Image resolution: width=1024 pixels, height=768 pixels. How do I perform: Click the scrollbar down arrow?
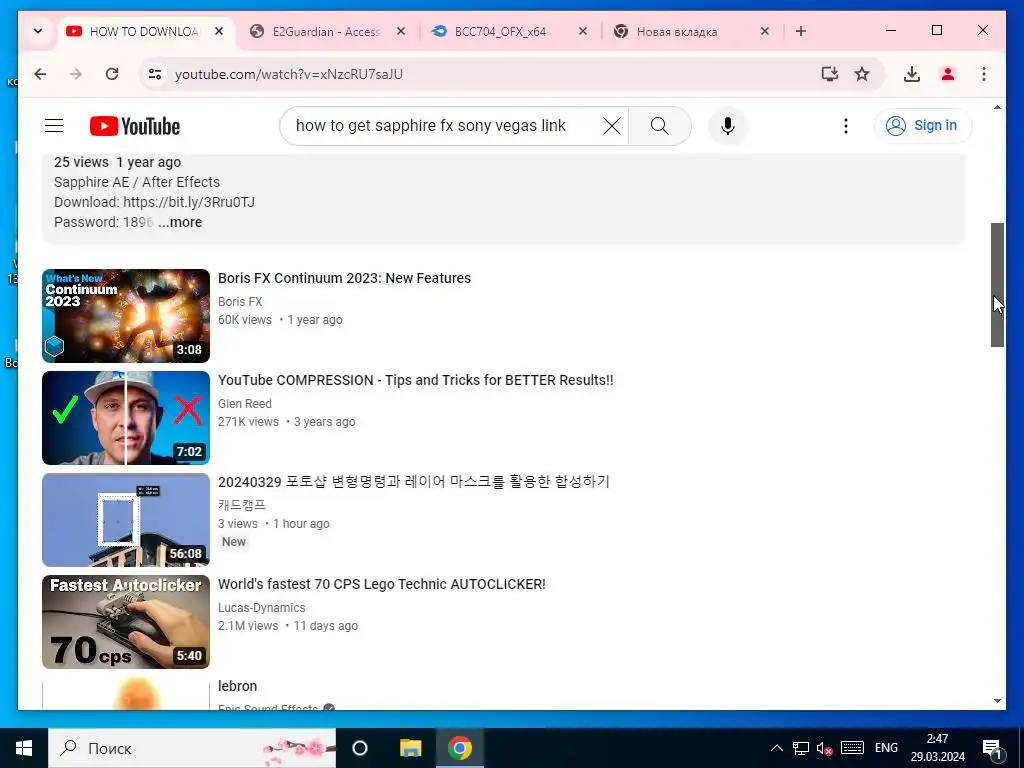tap(997, 701)
